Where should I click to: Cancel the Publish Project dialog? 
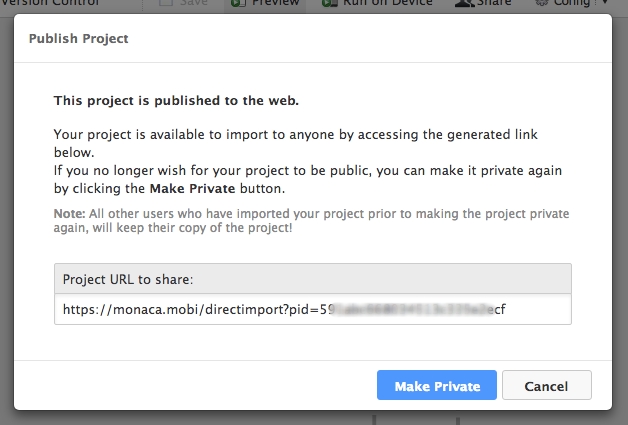547,385
